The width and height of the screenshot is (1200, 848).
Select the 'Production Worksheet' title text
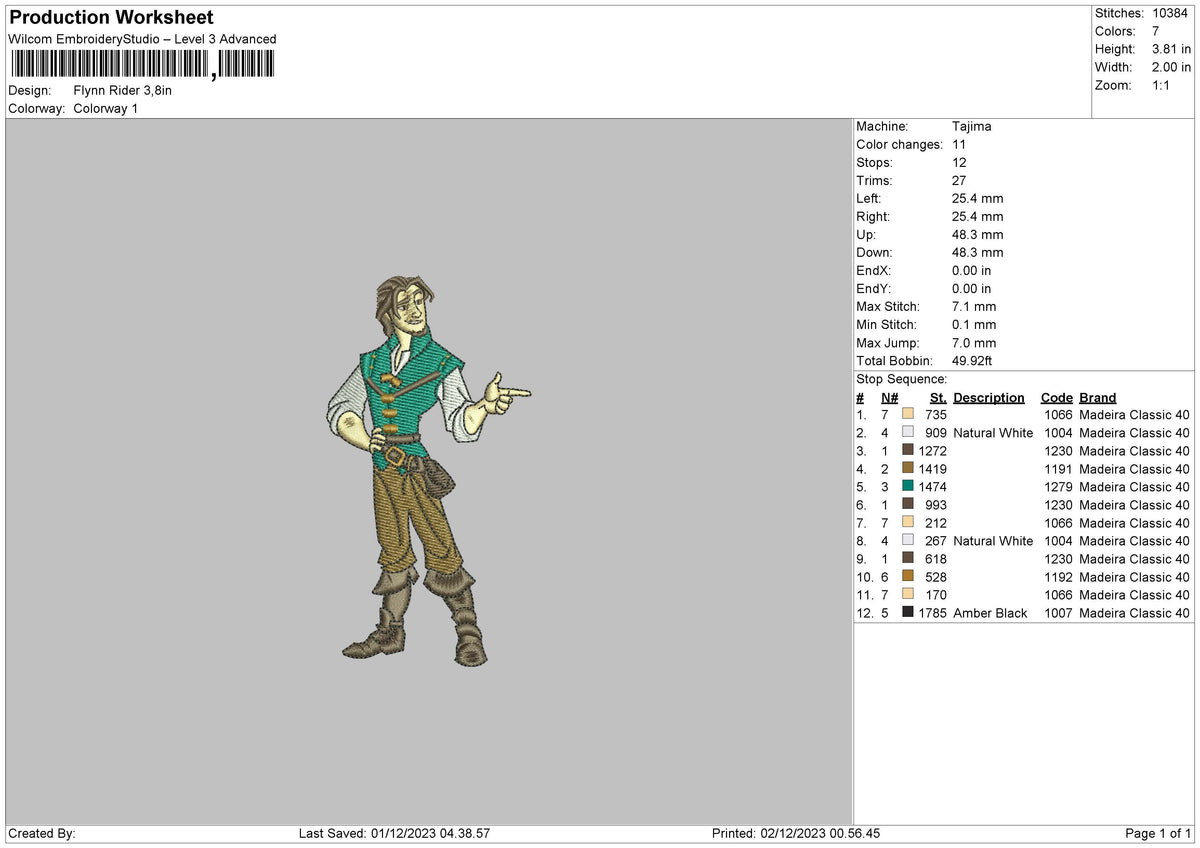pyautogui.click(x=111, y=18)
